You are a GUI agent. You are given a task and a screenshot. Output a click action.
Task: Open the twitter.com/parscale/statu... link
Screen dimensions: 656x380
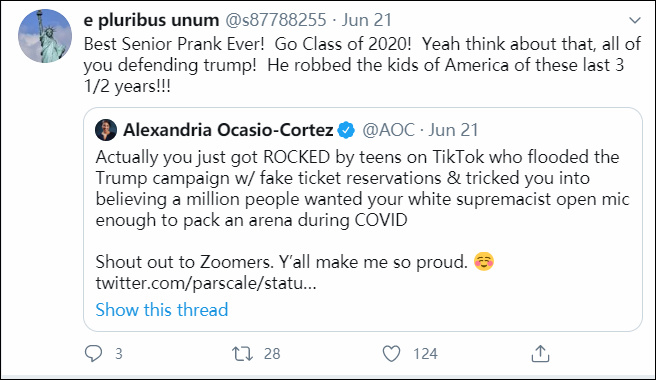pos(206,283)
